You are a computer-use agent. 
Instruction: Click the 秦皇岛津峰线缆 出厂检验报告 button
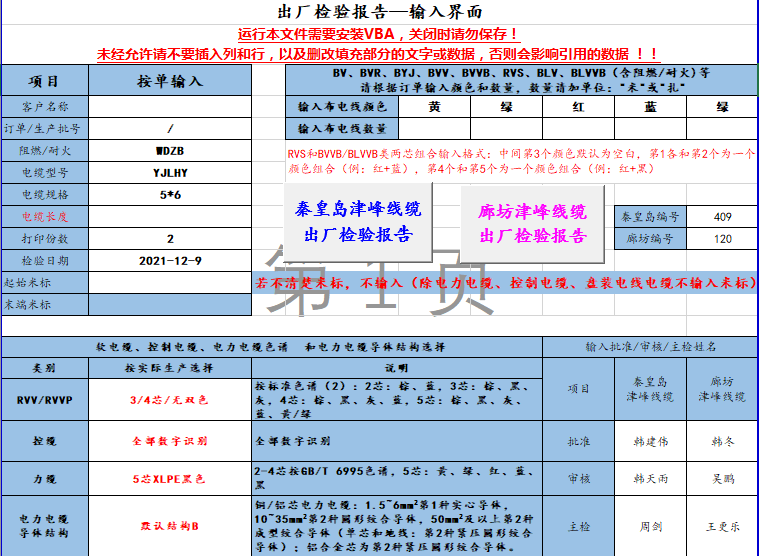(x=358, y=222)
